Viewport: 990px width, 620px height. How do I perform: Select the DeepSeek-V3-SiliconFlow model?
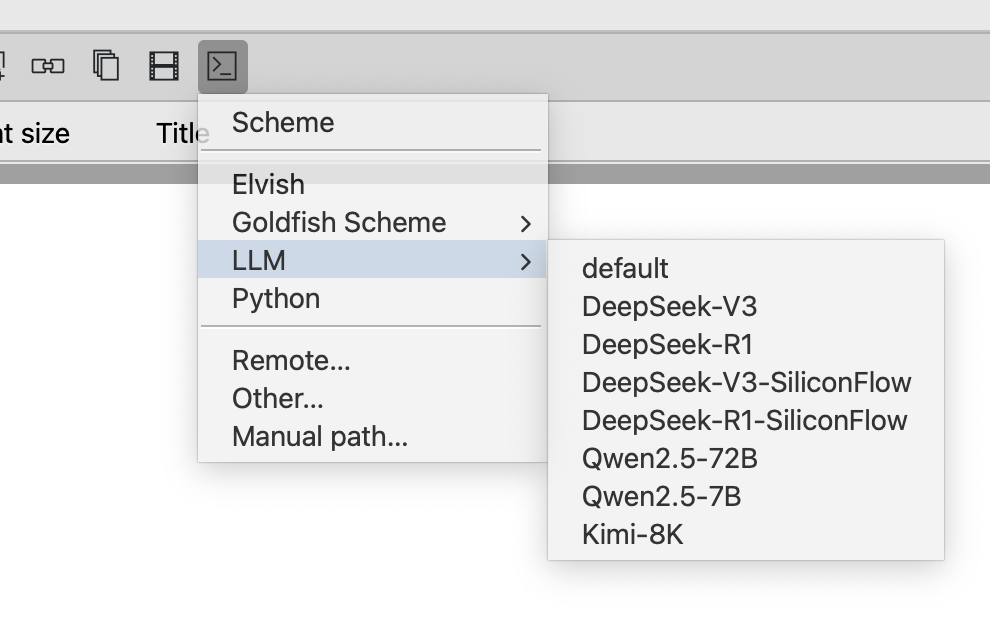coord(746,383)
